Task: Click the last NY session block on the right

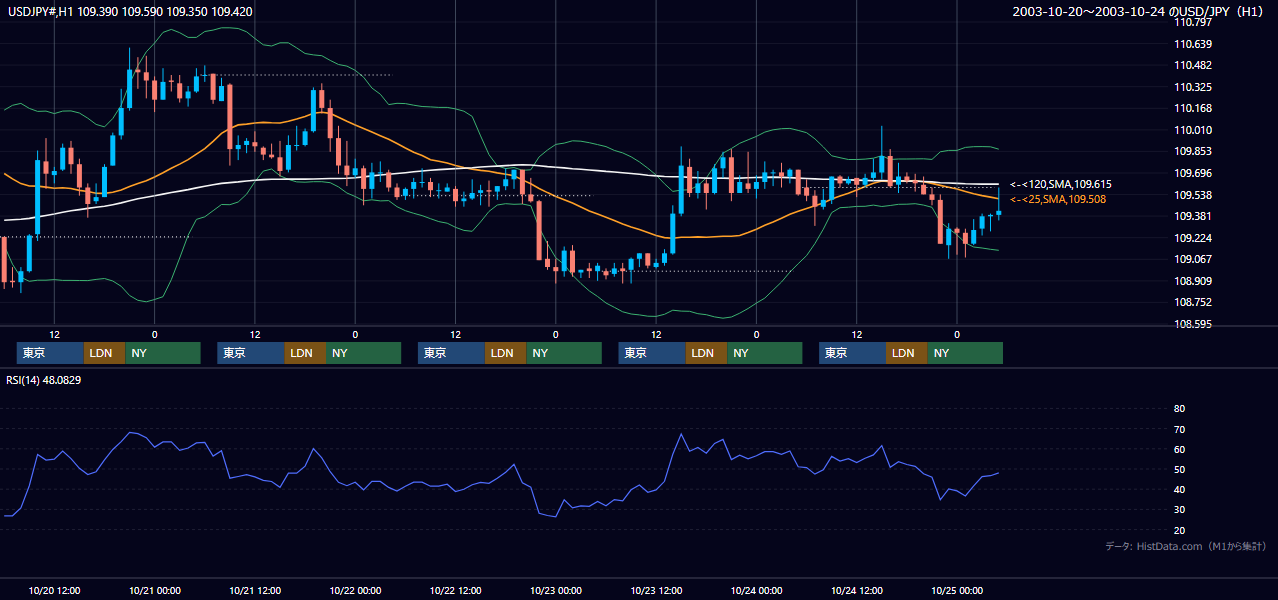Action: pyautogui.click(x=965, y=353)
